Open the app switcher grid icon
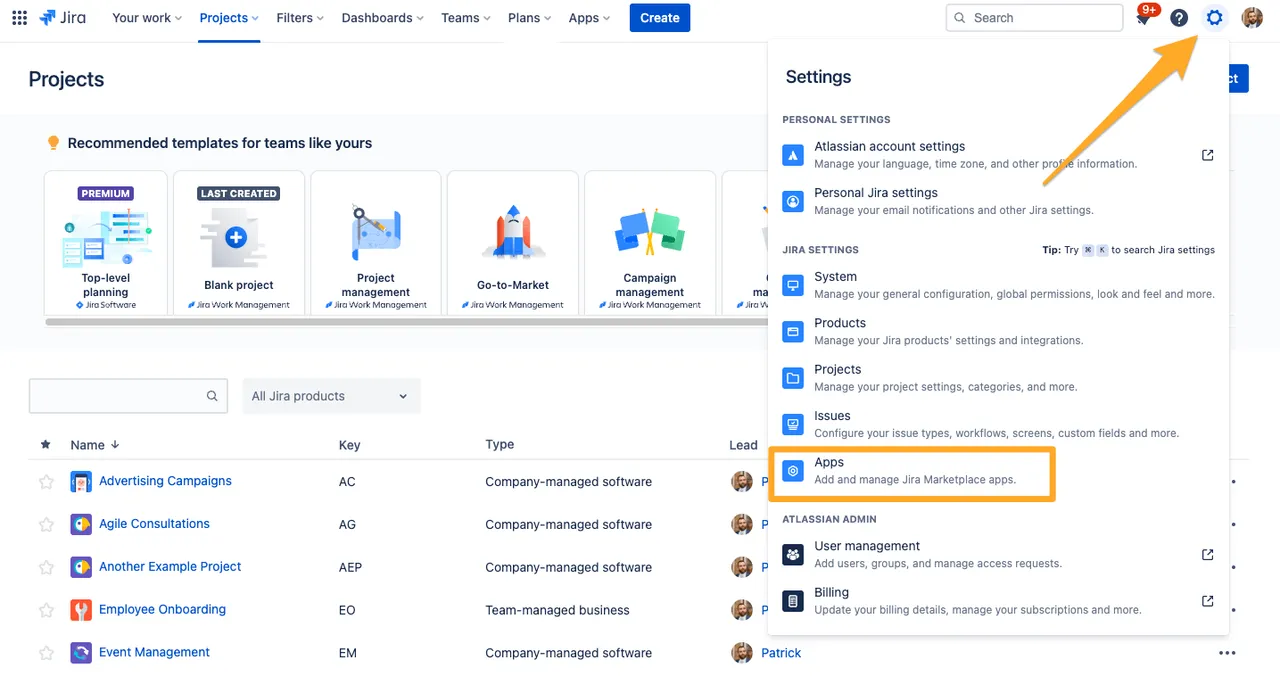Viewport: 1280px width, 676px height. coord(19,18)
